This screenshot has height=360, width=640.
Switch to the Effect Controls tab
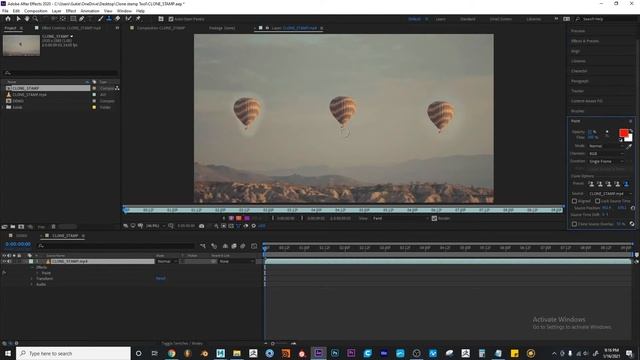[71, 28]
